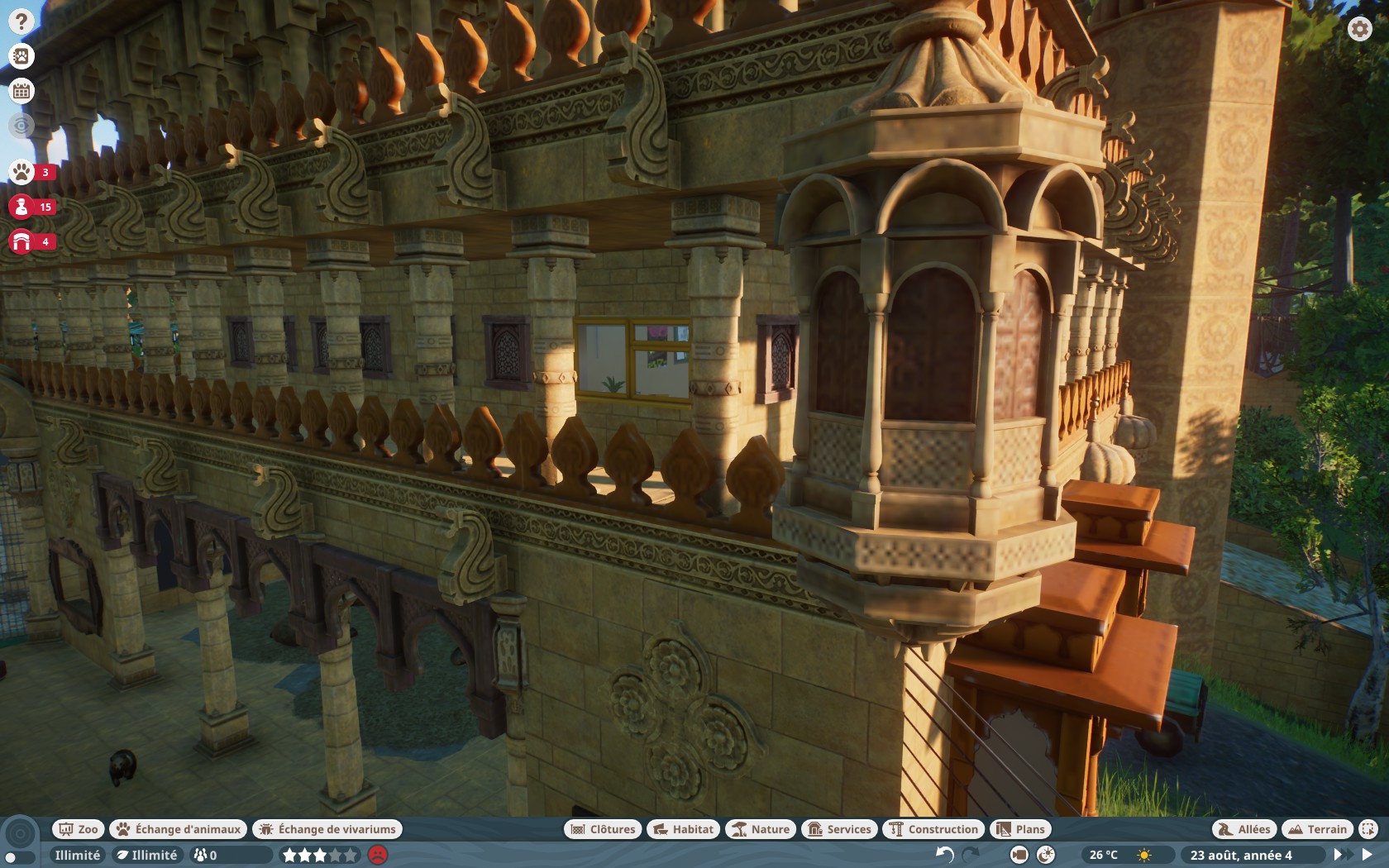Open the camera mode icon
1389x868 pixels.
[x=1019, y=855]
